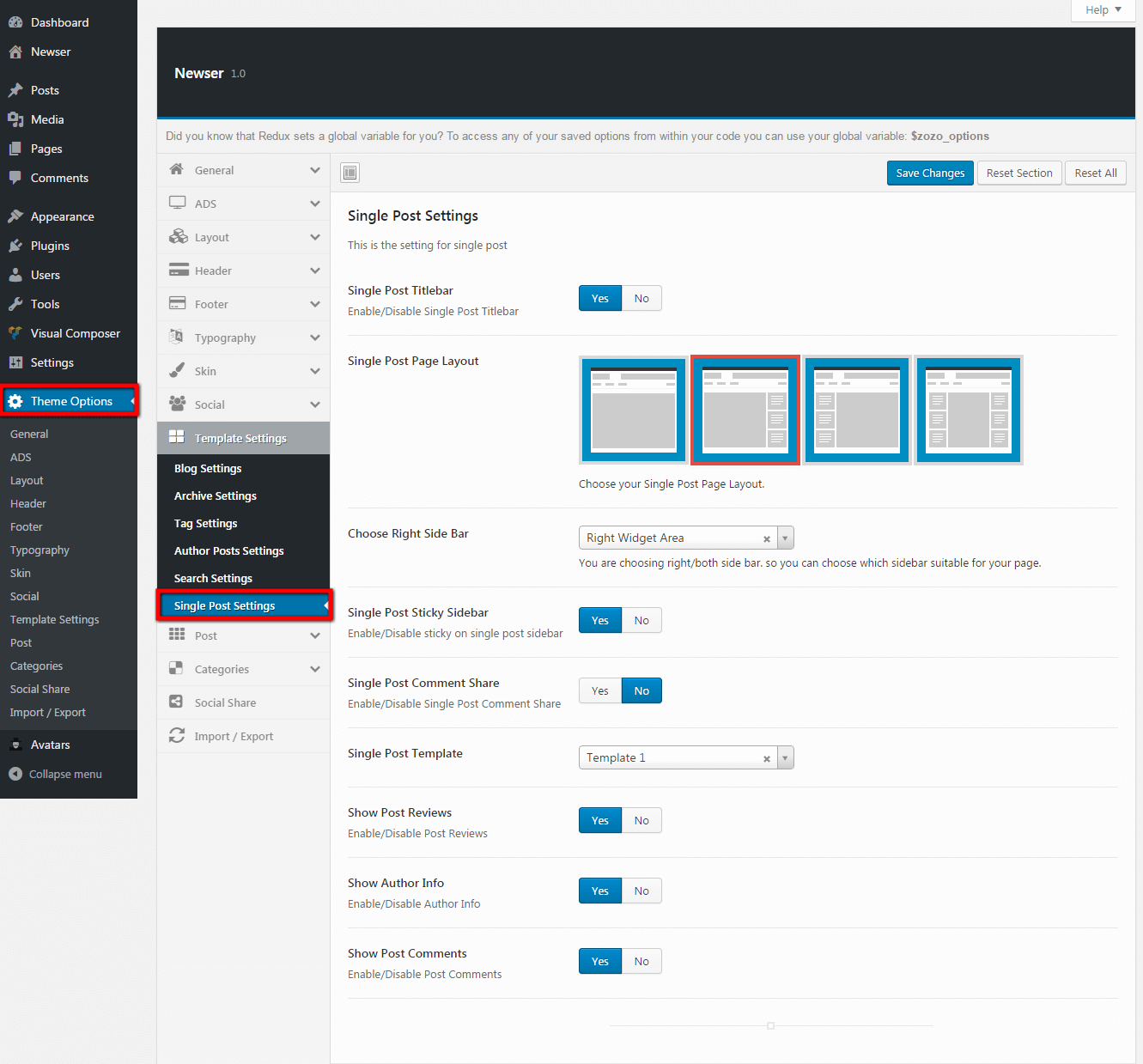This screenshot has width=1143, height=1064.
Task: Open Author Posts Settings submenu item
Action: pos(243,550)
